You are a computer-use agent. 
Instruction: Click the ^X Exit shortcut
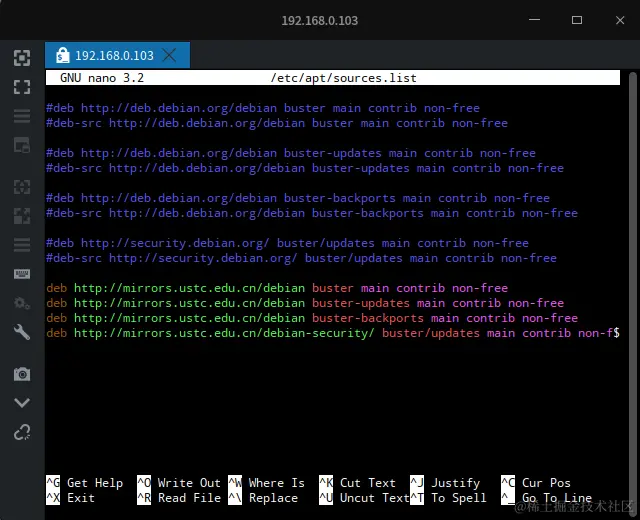coord(70,498)
